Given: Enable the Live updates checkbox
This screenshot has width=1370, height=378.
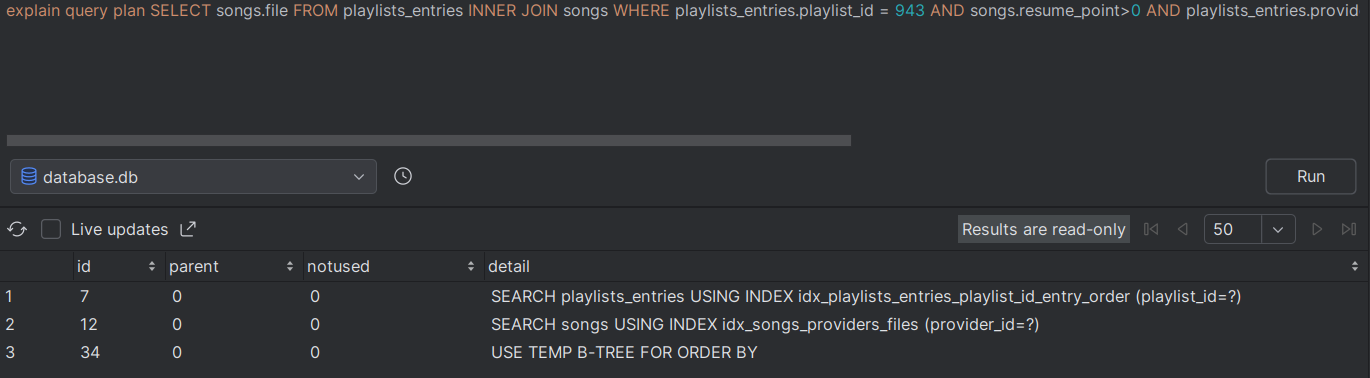Looking at the screenshot, I should coord(51,229).
